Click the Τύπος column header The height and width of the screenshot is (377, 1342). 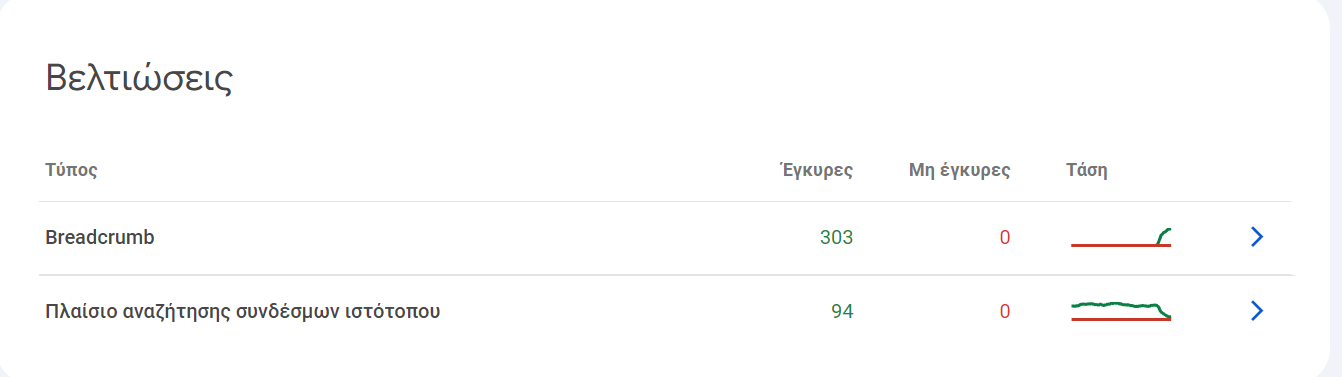(71, 170)
